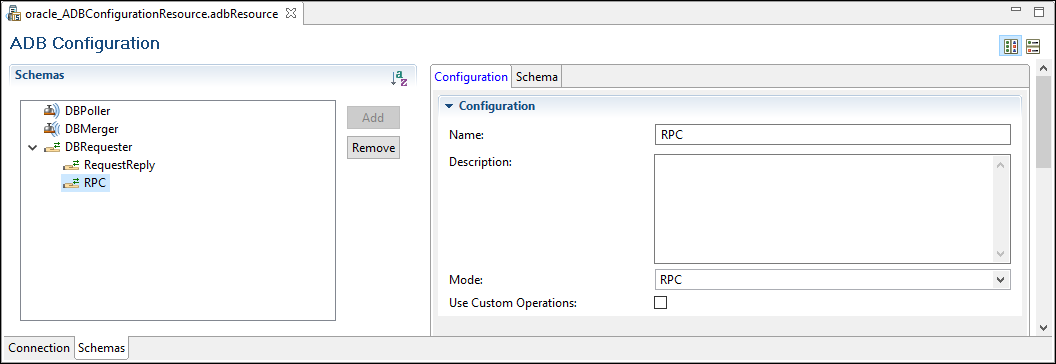Sort schemas alphabetically with a-z icon
The image size is (1056, 364).
(x=399, y=78)
